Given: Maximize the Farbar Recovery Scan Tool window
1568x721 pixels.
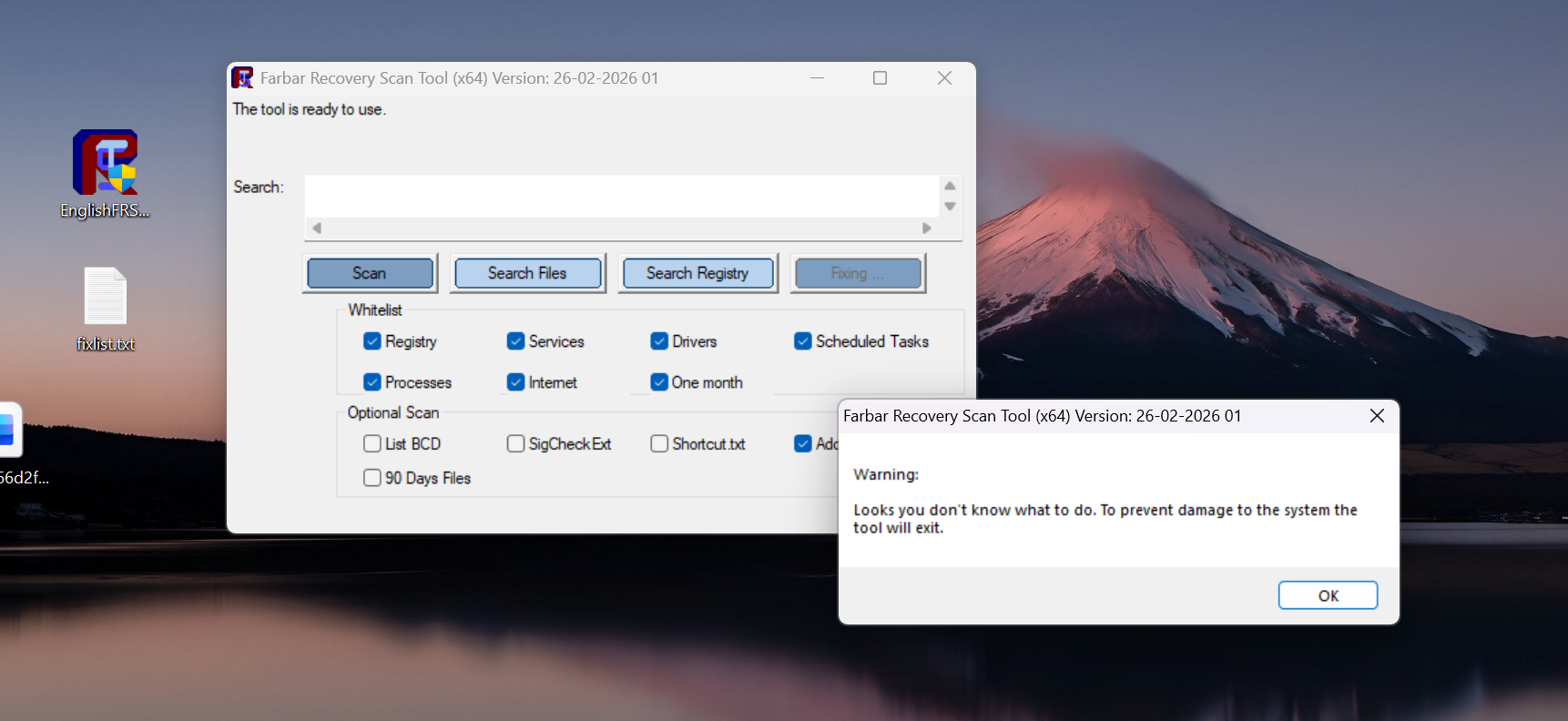Looking at the screenshot, I should point(880,78).
